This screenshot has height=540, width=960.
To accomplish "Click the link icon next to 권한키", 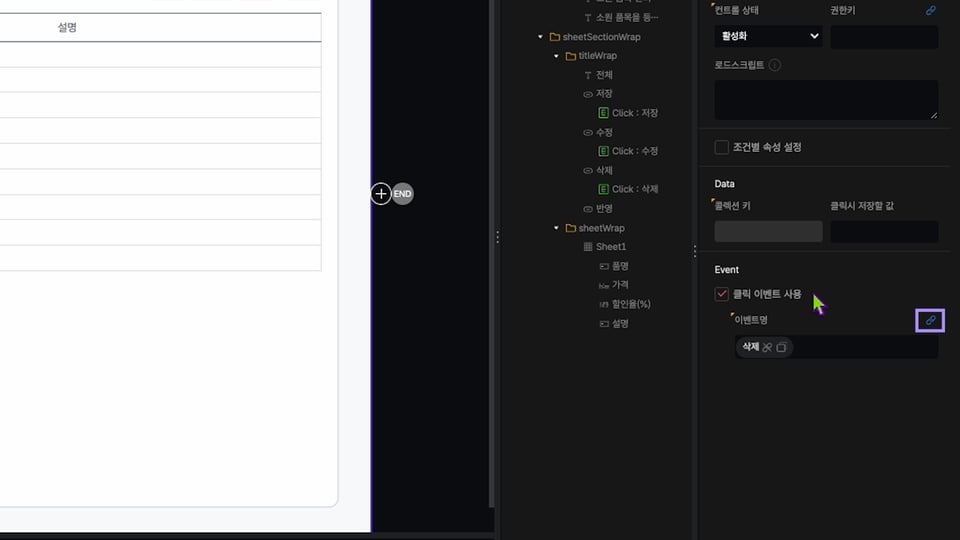I will [x=931, y=10].
